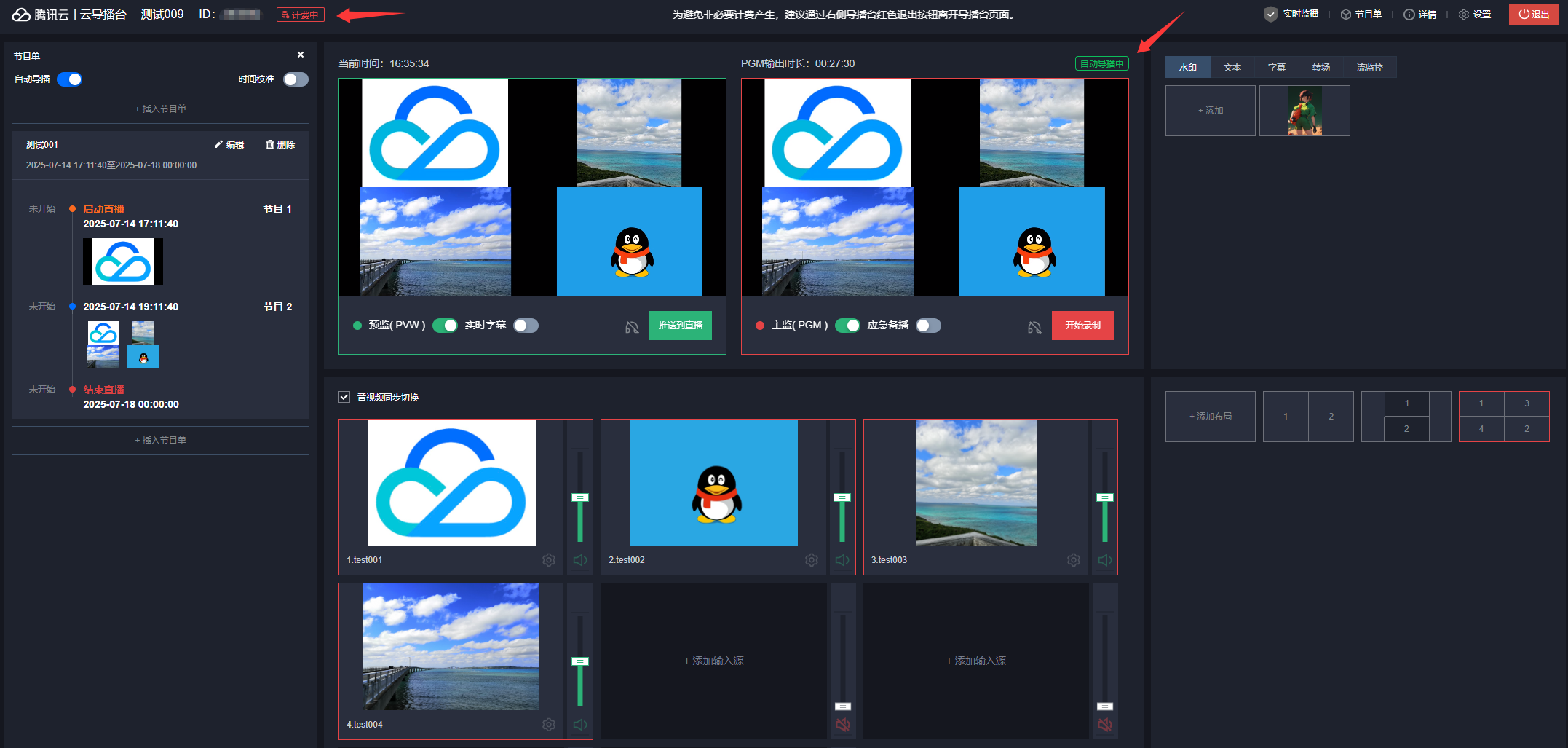The width and height of the screenshot is (1568, 748).
Task: Open settings gear for 3.test003 source
Action: click(1074, 560)
